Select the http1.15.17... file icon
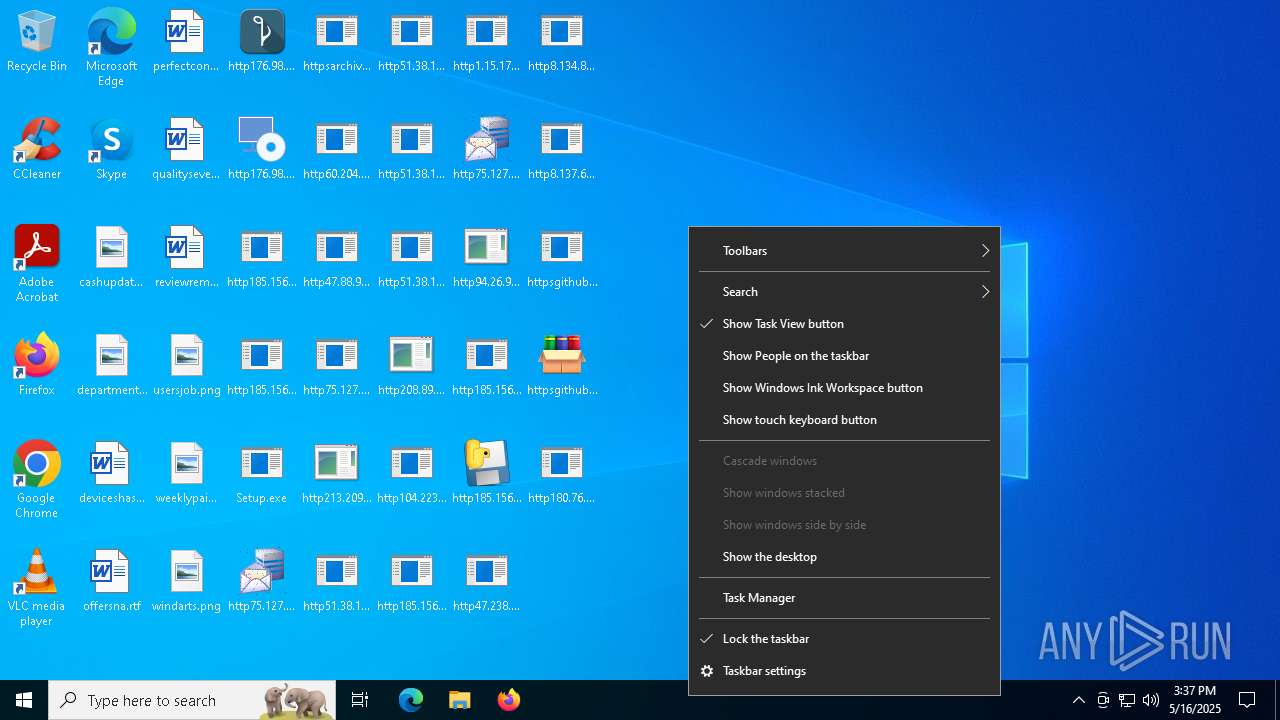 click(x=486, y=42)
